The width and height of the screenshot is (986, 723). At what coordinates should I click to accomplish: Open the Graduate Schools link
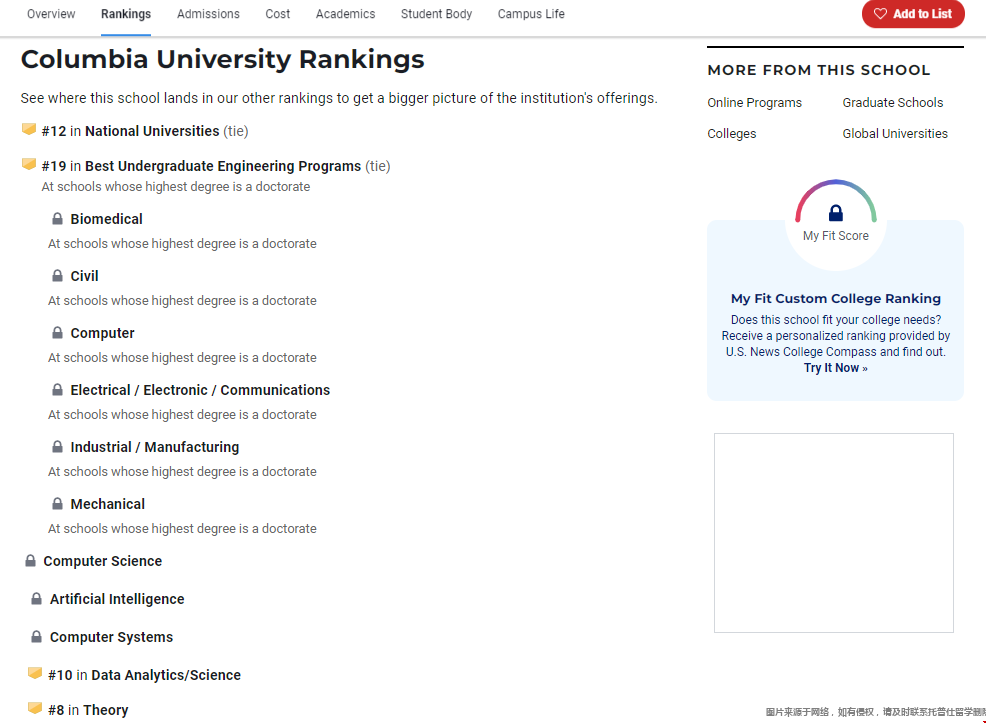click(x=893, y=102)
